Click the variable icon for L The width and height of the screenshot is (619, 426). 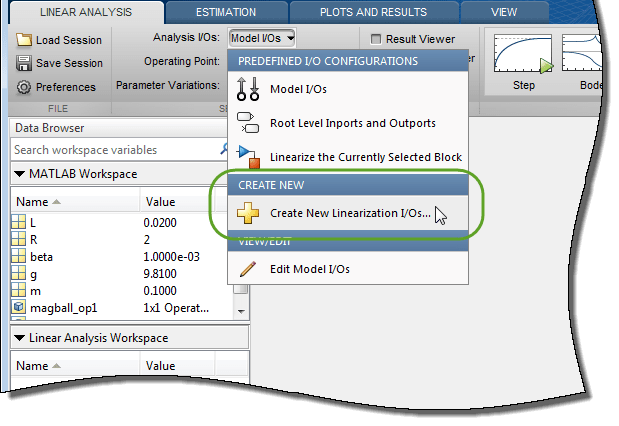pyautogui.click(x=19, y=222)
